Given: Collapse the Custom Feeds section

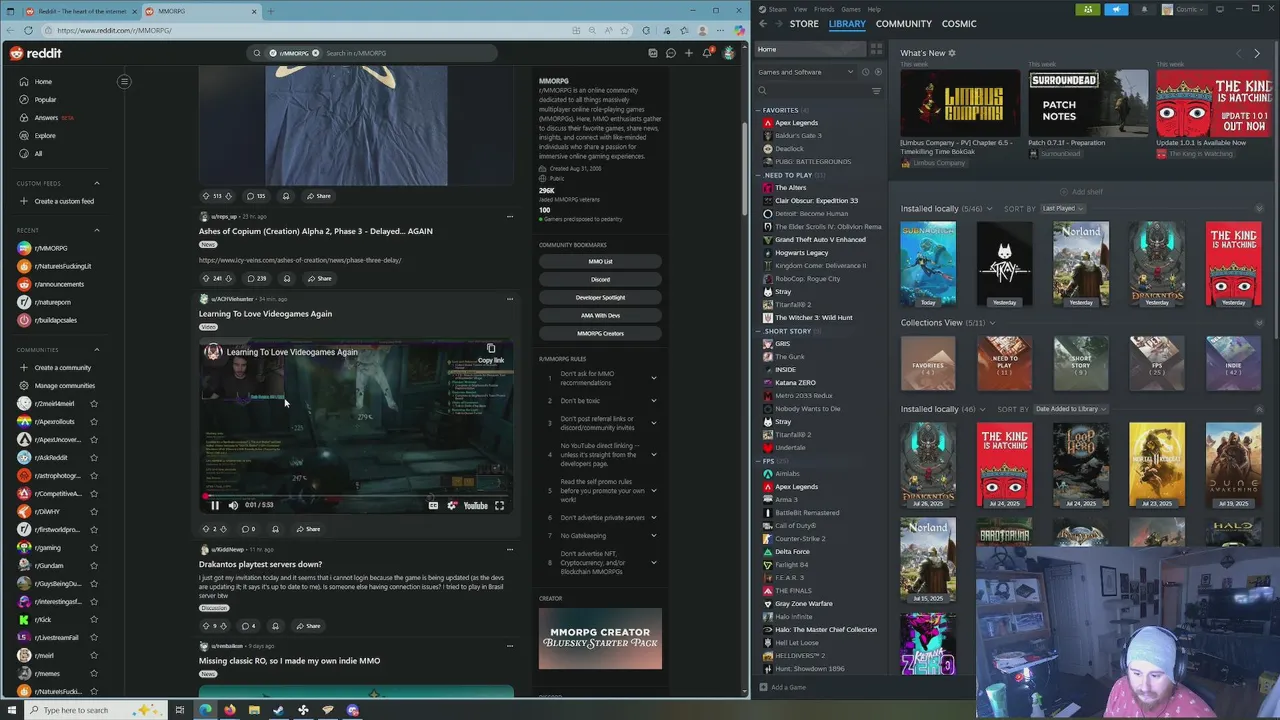Looking at the screenshot, I should tap(97, 183).
